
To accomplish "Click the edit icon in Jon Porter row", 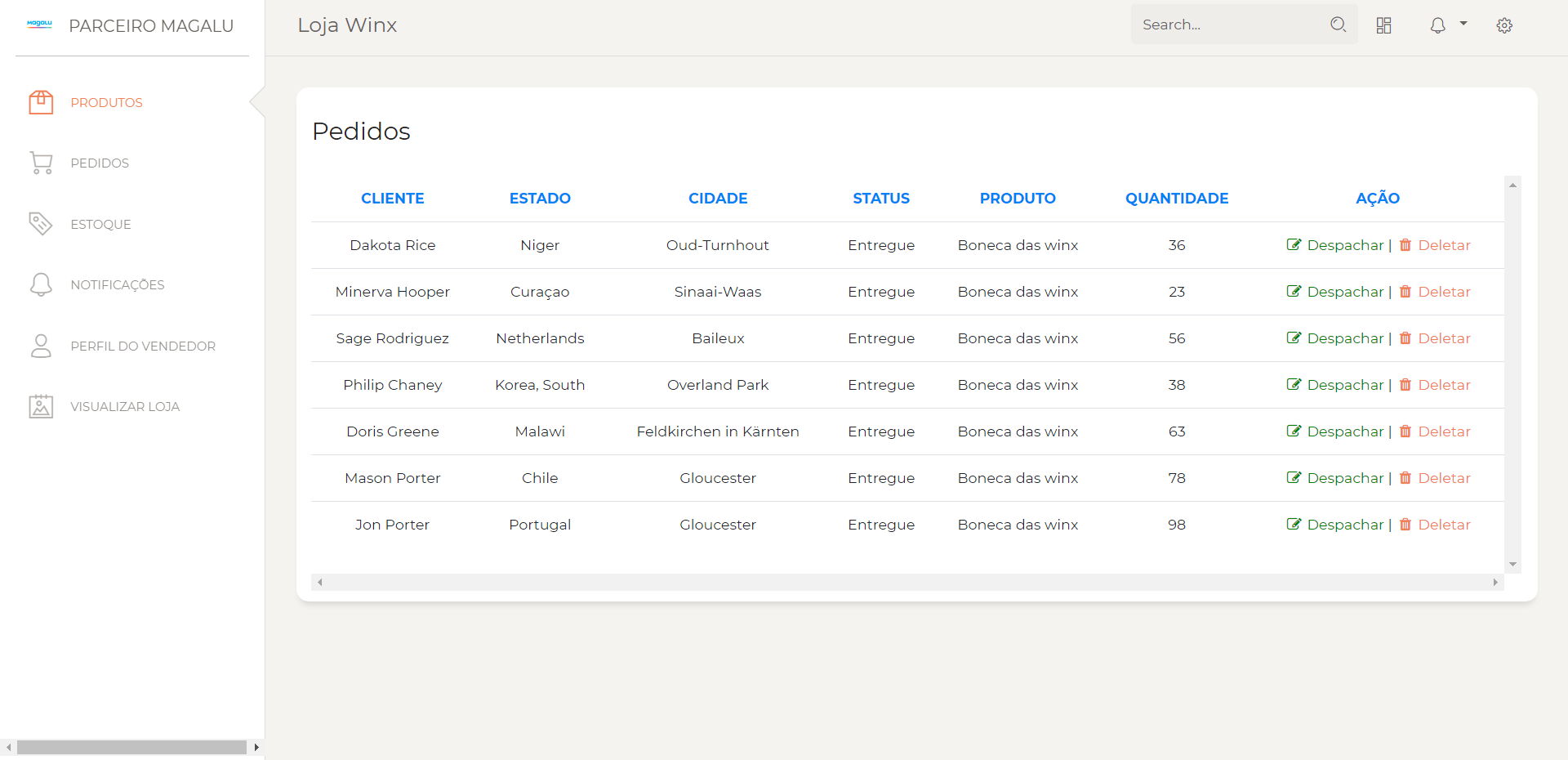I will click(x=1294, y=524).
